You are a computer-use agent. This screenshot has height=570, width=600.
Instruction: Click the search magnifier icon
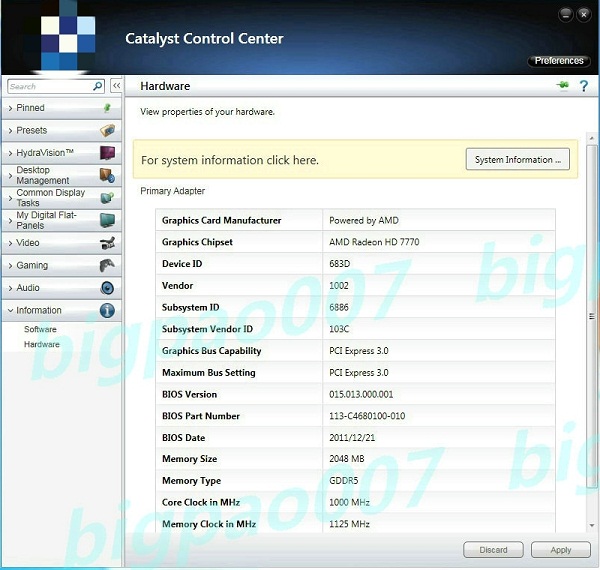(98, 86)
